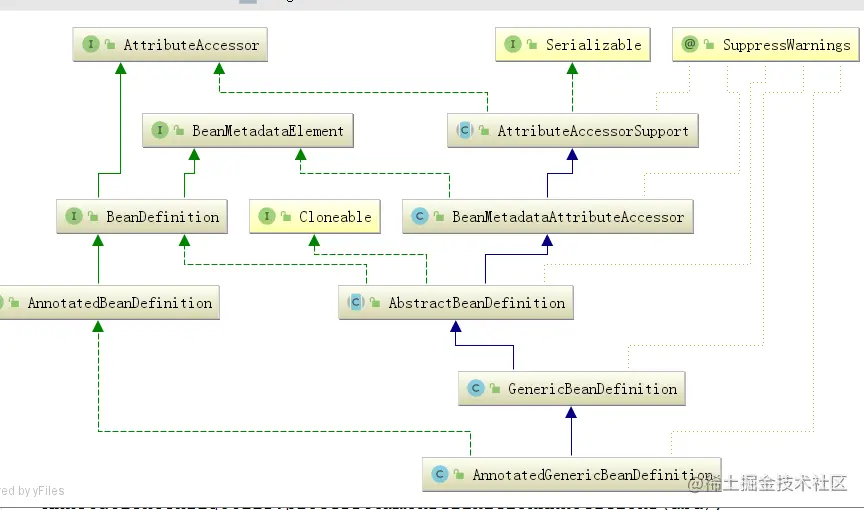Click the AnnotatedBeanDefinition label
The height and width of the screenshot is (510, 864).
pos(120,303)
